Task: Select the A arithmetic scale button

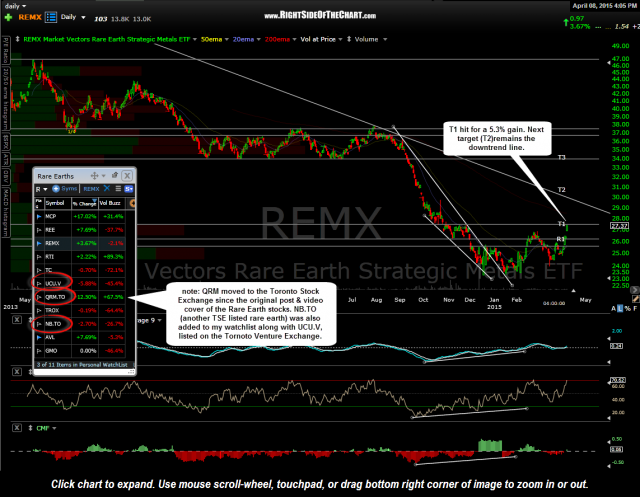Action: 613,309
